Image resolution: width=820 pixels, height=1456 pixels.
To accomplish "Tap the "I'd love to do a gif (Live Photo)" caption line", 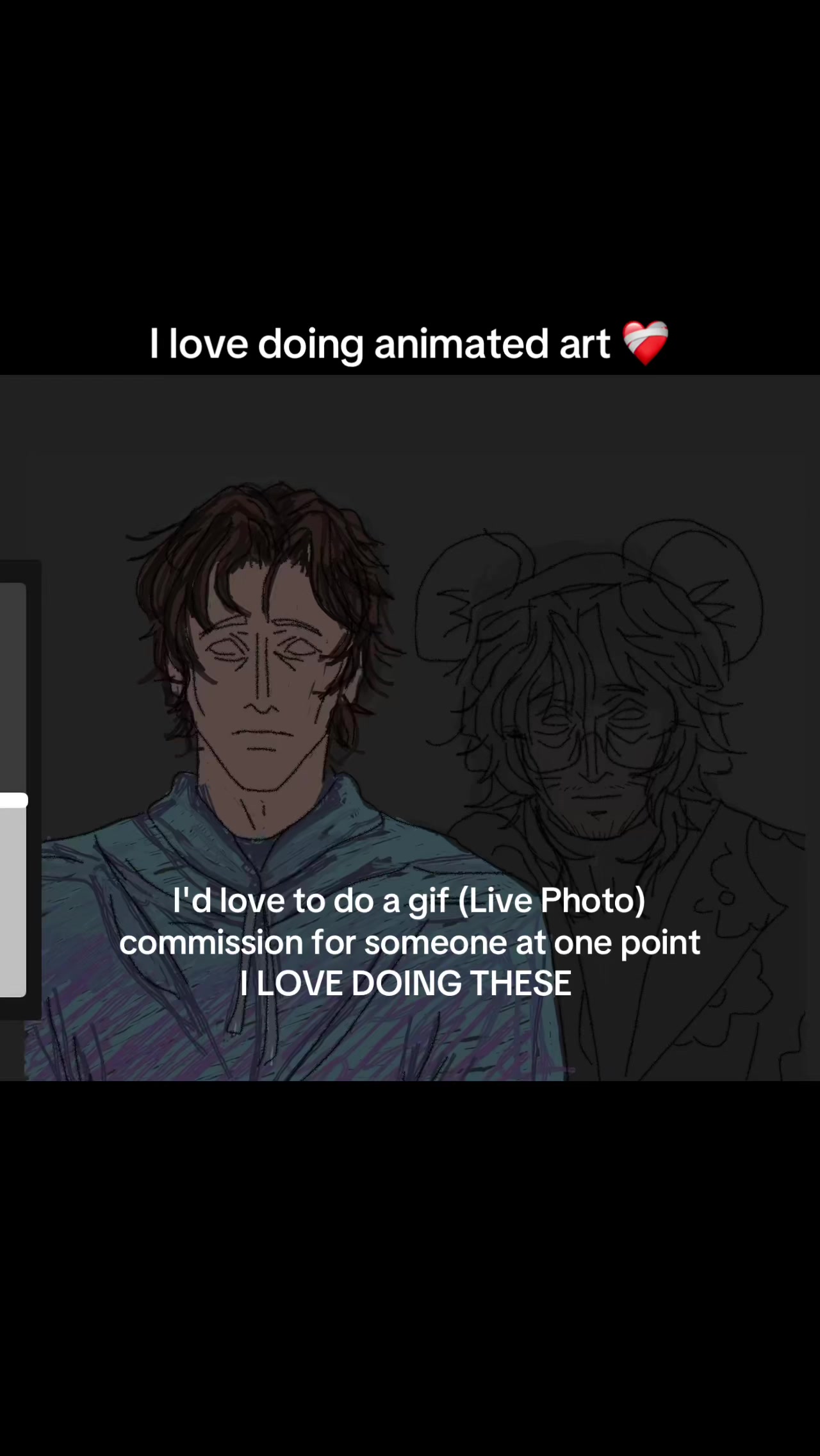I will coord(409,900).
